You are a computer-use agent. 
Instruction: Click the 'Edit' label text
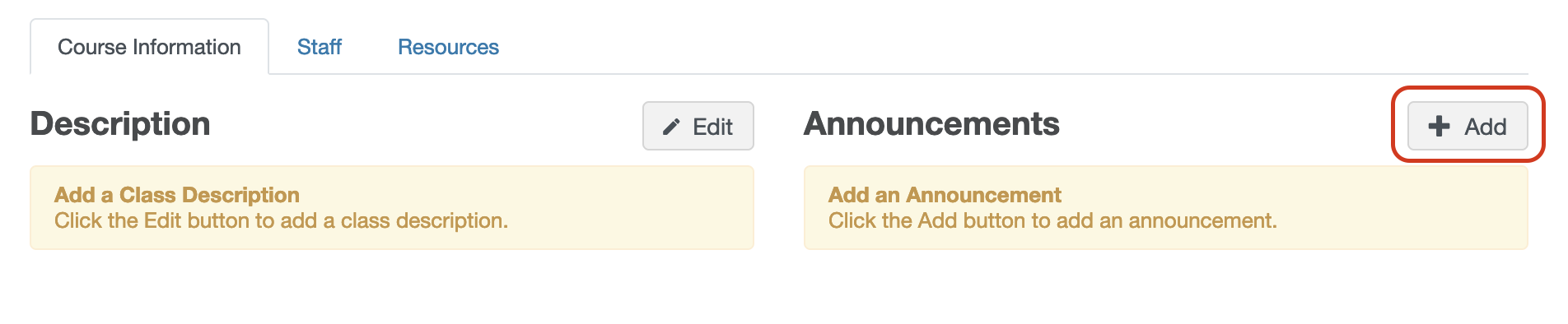coord(712,127)
